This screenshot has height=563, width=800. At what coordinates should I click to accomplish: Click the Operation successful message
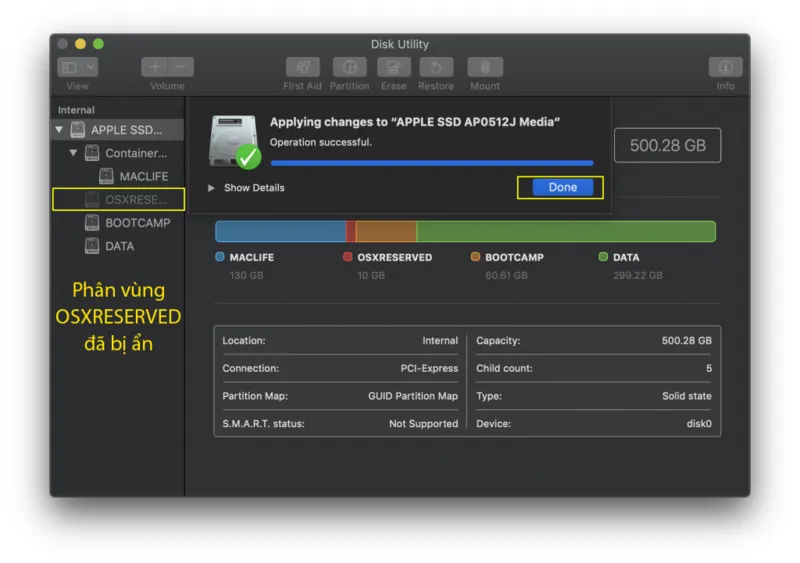tap(320, 142)
